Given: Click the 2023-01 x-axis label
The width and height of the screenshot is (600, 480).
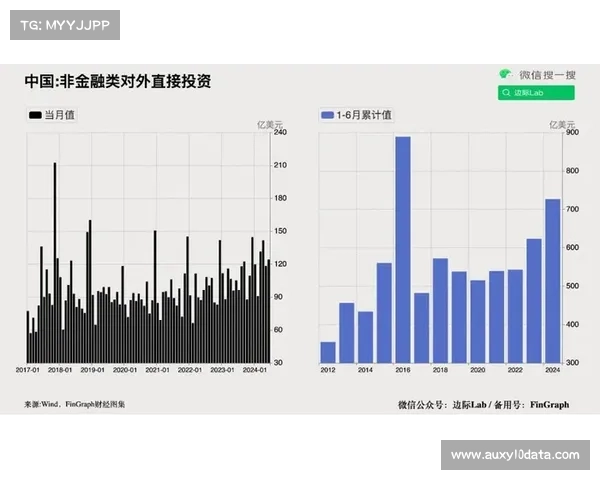Looking at the screenshot, I should (x=222, y=370).
